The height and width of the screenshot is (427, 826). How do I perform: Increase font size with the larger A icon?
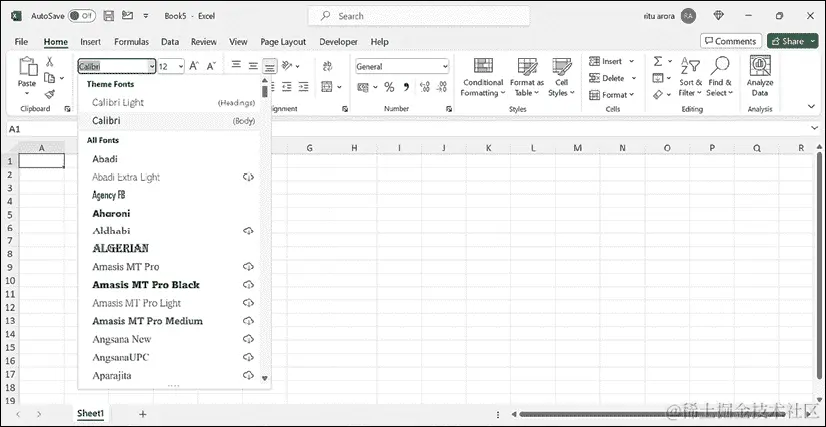(x=194, y=66)
